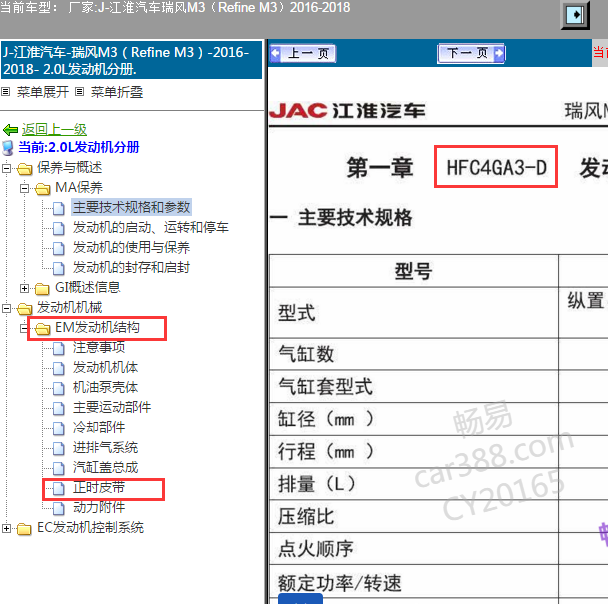The width and height of the screenshot is (608, 604).
Task: Collapse the EM发动机结构 tree node
Action: click(24, 328)
